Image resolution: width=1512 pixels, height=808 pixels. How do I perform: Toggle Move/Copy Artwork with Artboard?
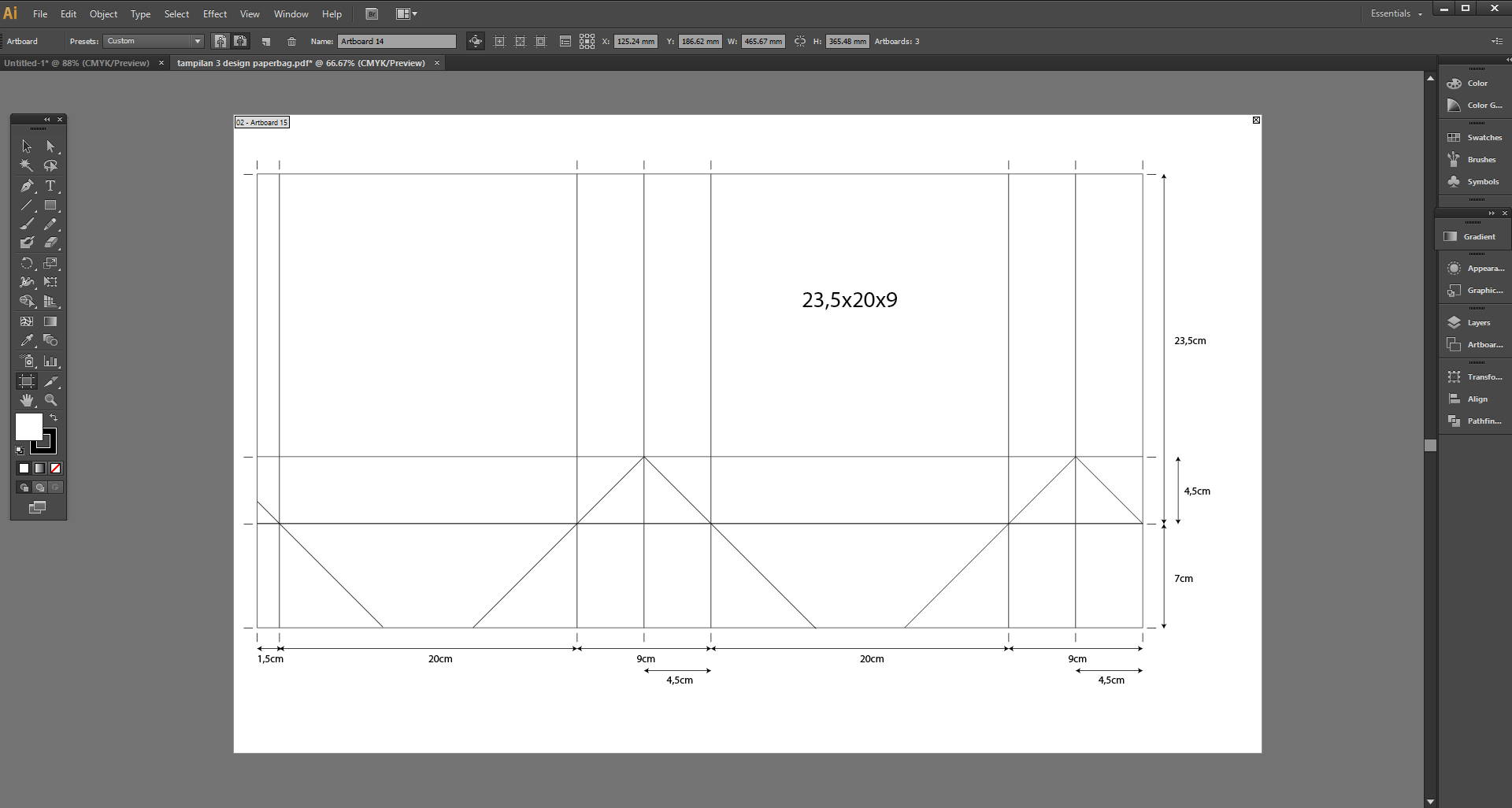[476, 41]
